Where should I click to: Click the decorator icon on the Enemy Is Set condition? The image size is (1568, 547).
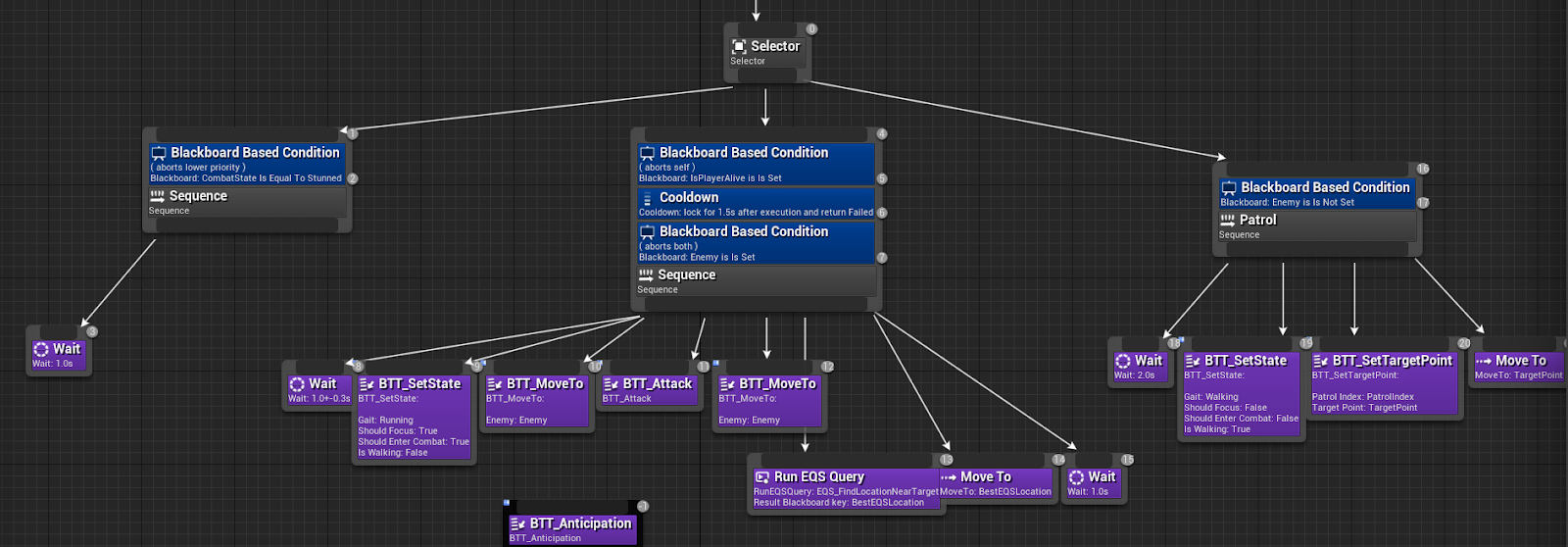click(647, 232)
